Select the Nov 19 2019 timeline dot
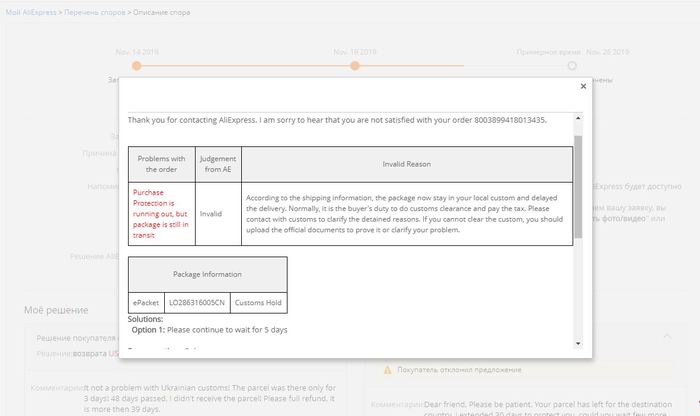The image size is (700, 416). coord(354,66)
